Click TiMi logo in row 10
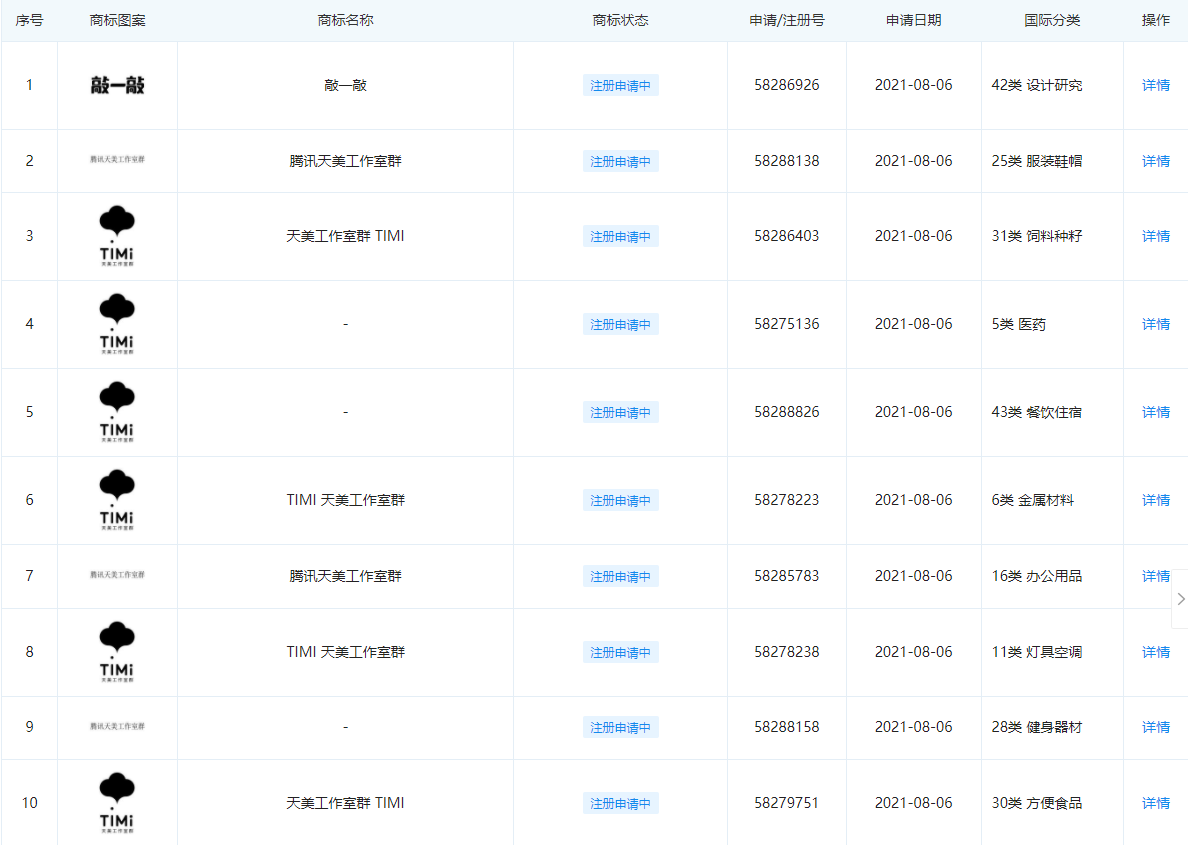This screenshot has height=845, width=1188. pyautogui.click(x=117, y=803)
